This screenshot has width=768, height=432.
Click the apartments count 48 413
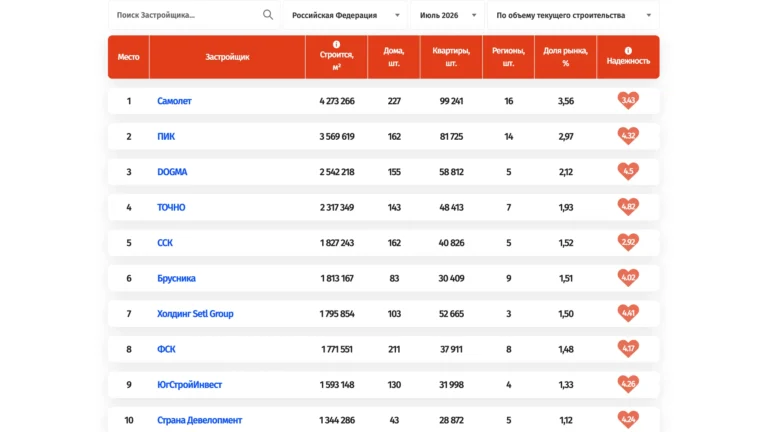tap(451, 207)
